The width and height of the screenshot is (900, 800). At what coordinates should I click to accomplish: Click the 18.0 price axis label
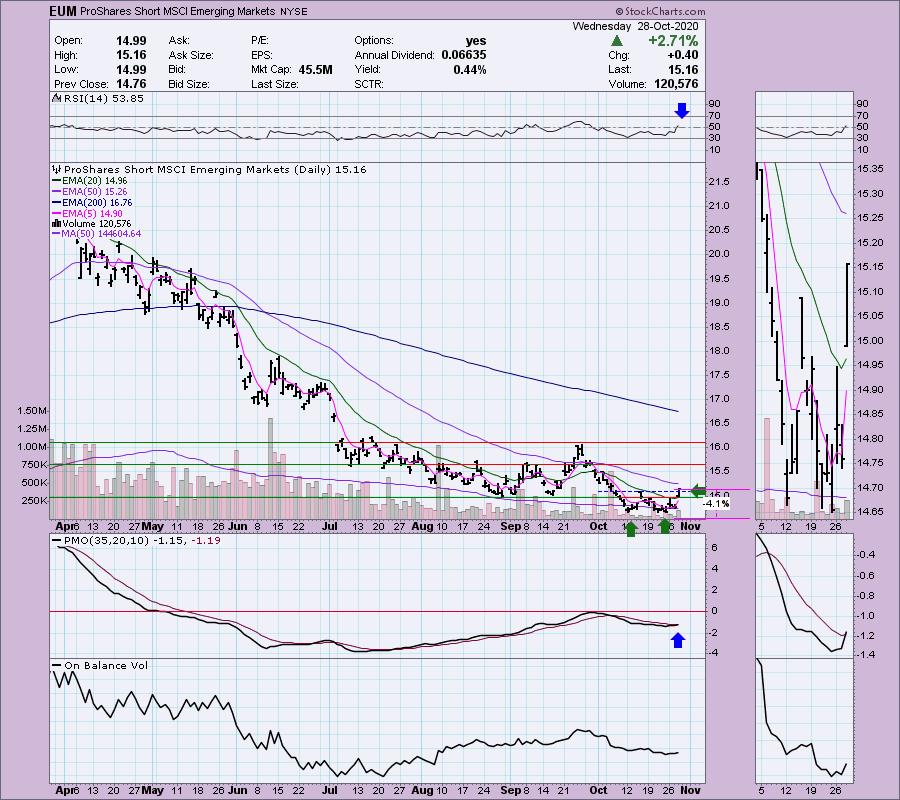coord(719,351)
